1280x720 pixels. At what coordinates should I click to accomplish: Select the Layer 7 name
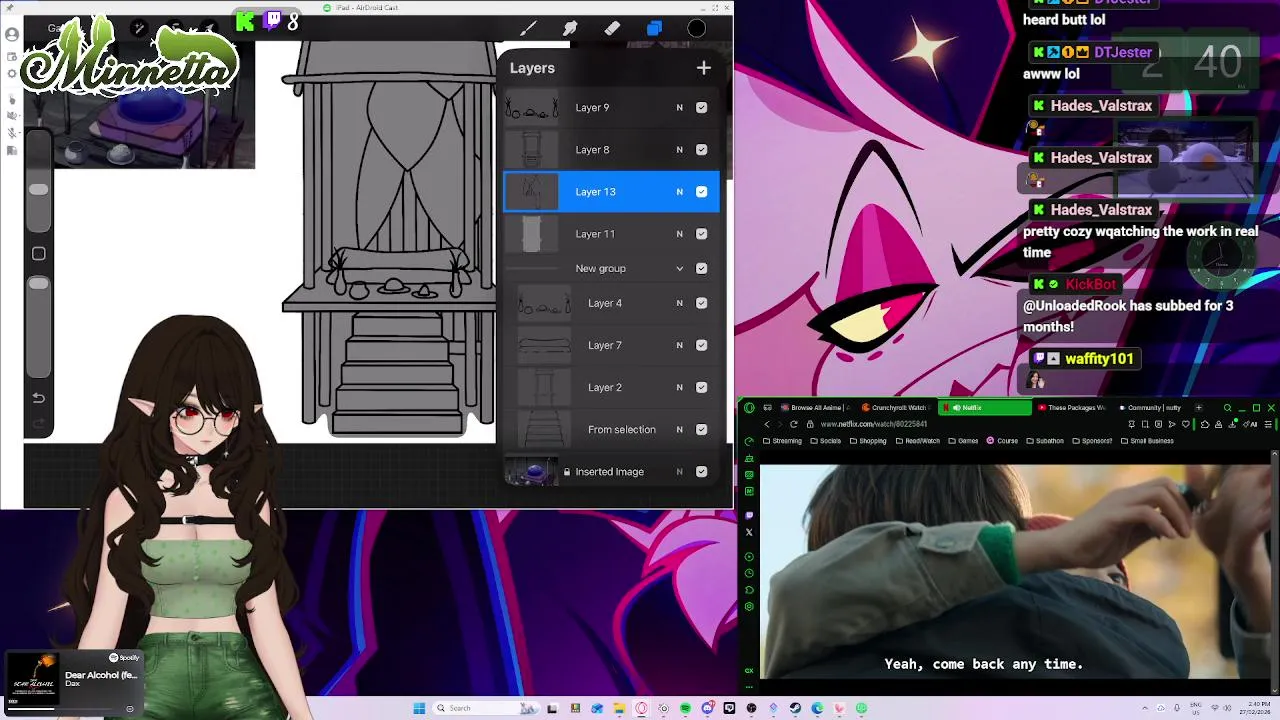(605, 345)
